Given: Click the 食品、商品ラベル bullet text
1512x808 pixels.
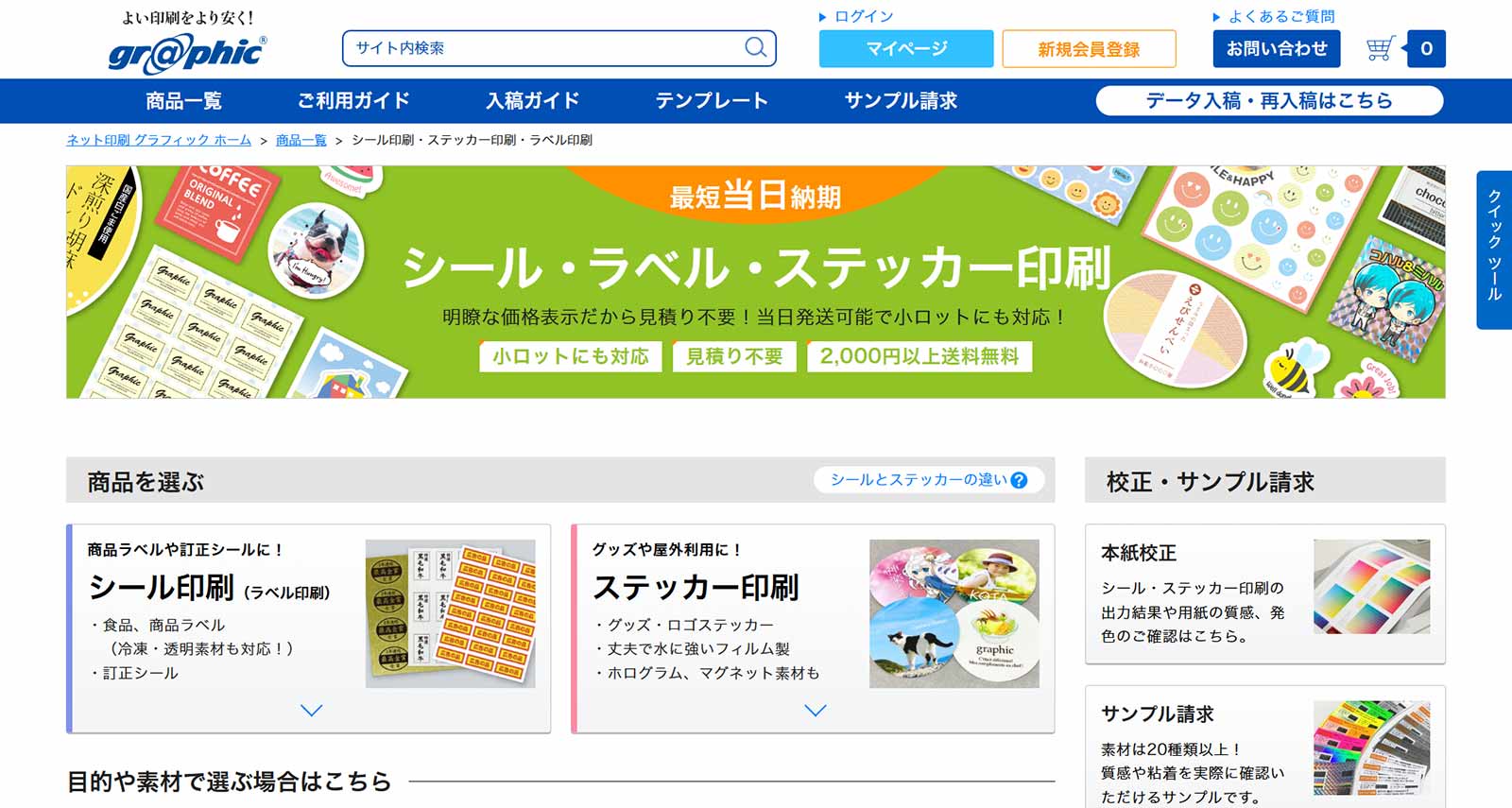Looking at the screenshot, I should (163, 625).
